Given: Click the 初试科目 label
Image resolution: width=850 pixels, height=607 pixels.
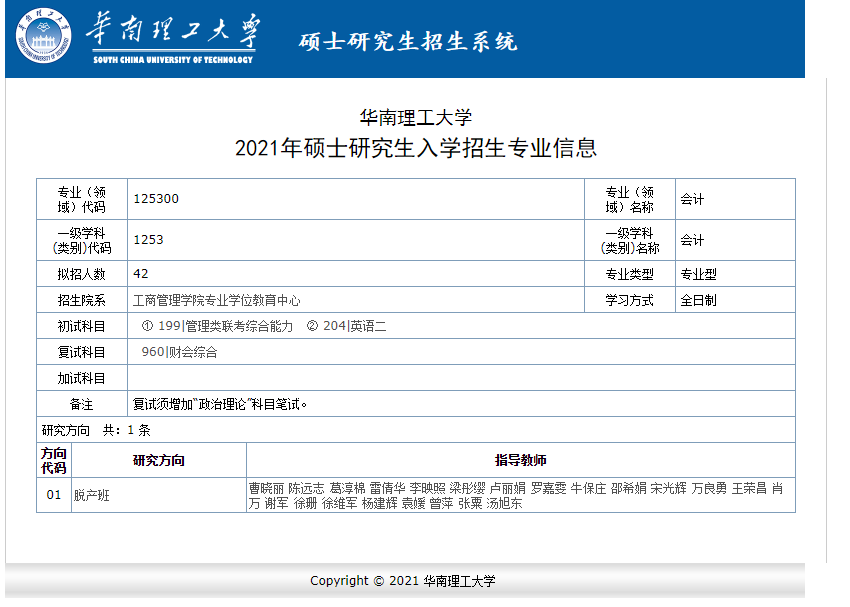Looking at the screenshot, I should (x=82, y=326).
